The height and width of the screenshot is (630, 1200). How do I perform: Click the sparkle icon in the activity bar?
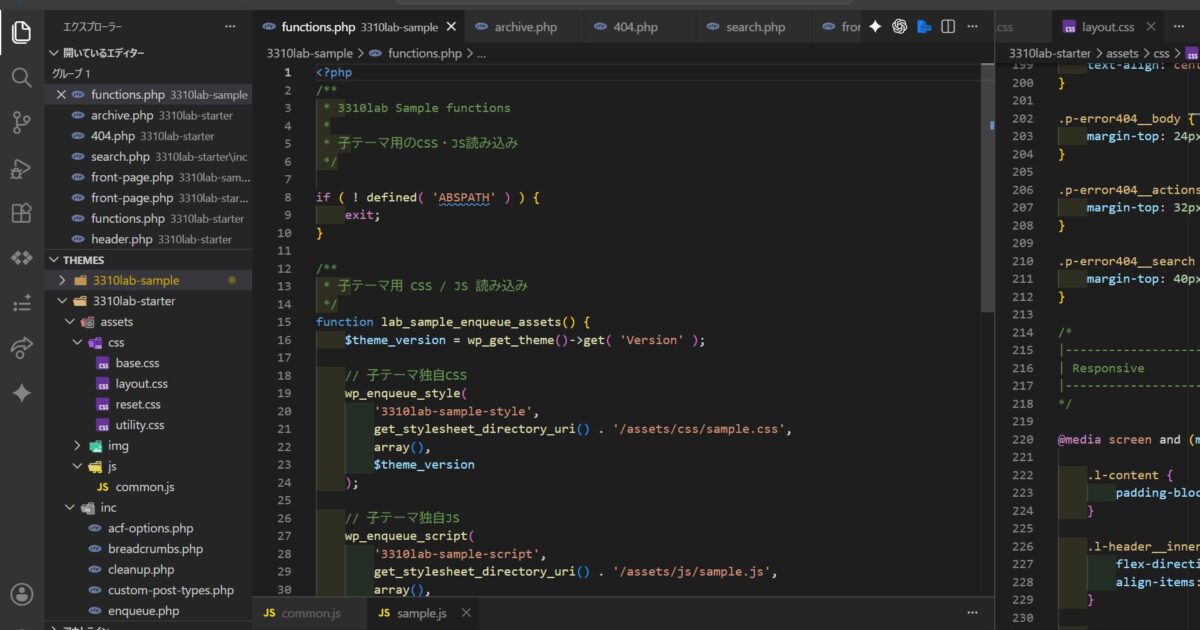[21, 393]
